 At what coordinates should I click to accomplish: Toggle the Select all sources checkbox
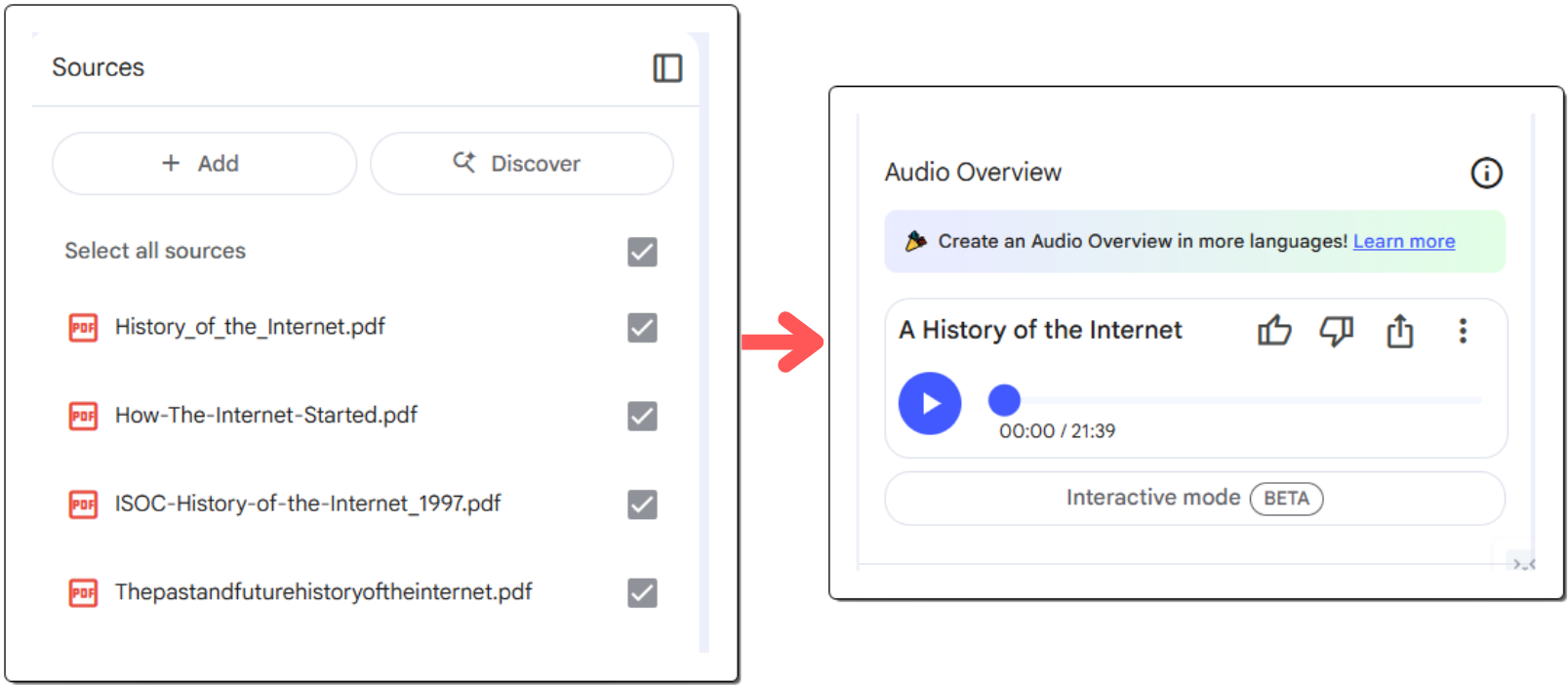coord(642,252)
